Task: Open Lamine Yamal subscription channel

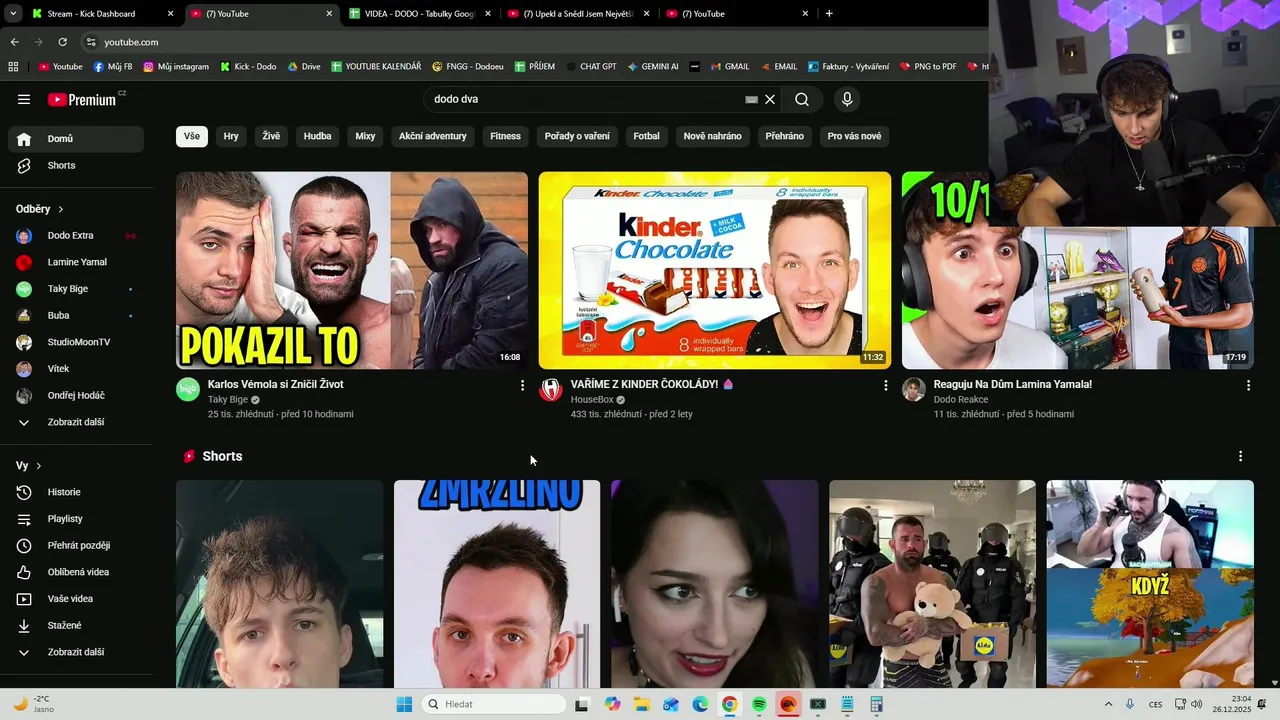Action: [76, 262]
